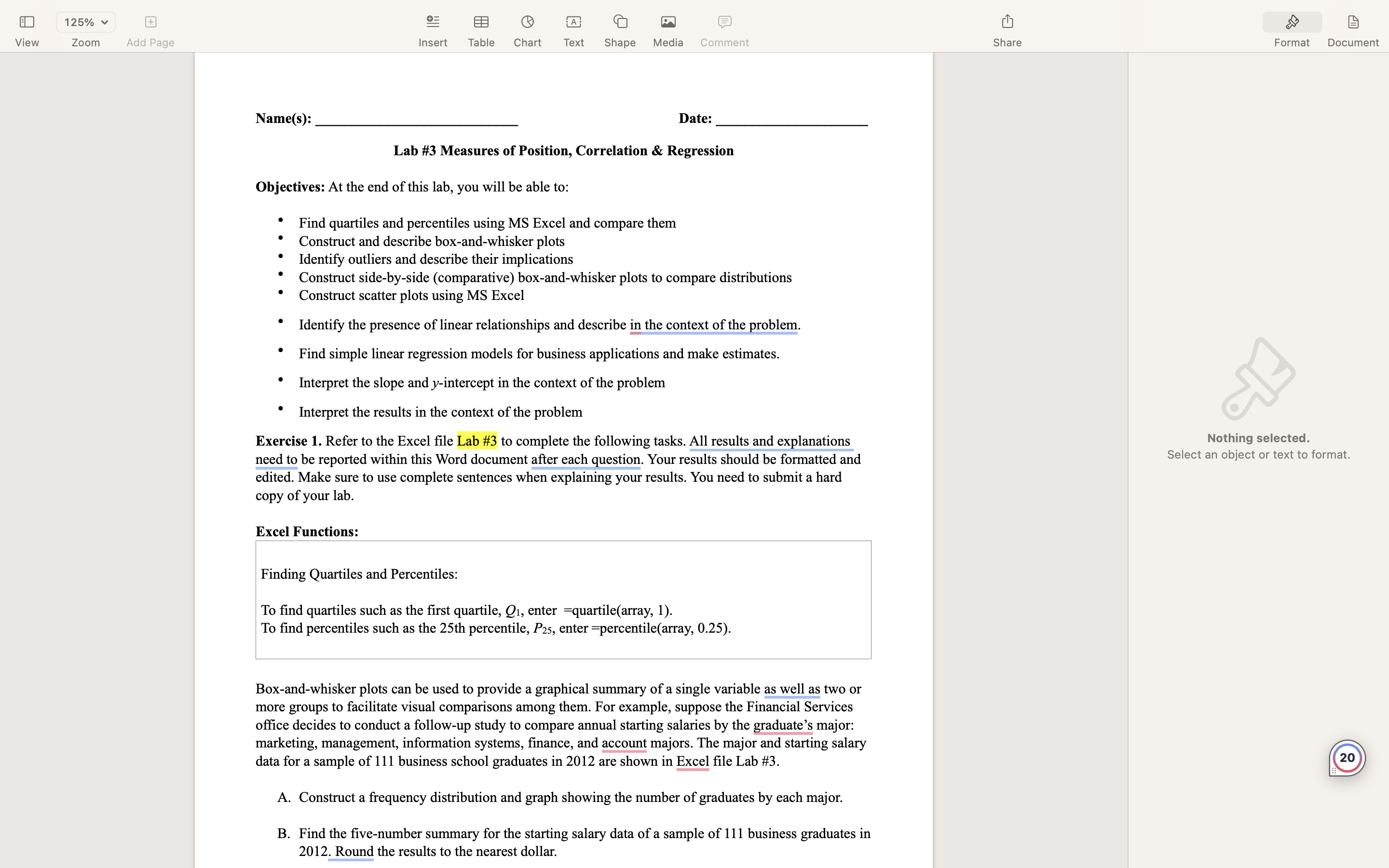
Task: Open the Media insert menu
Action: [667, 22]
